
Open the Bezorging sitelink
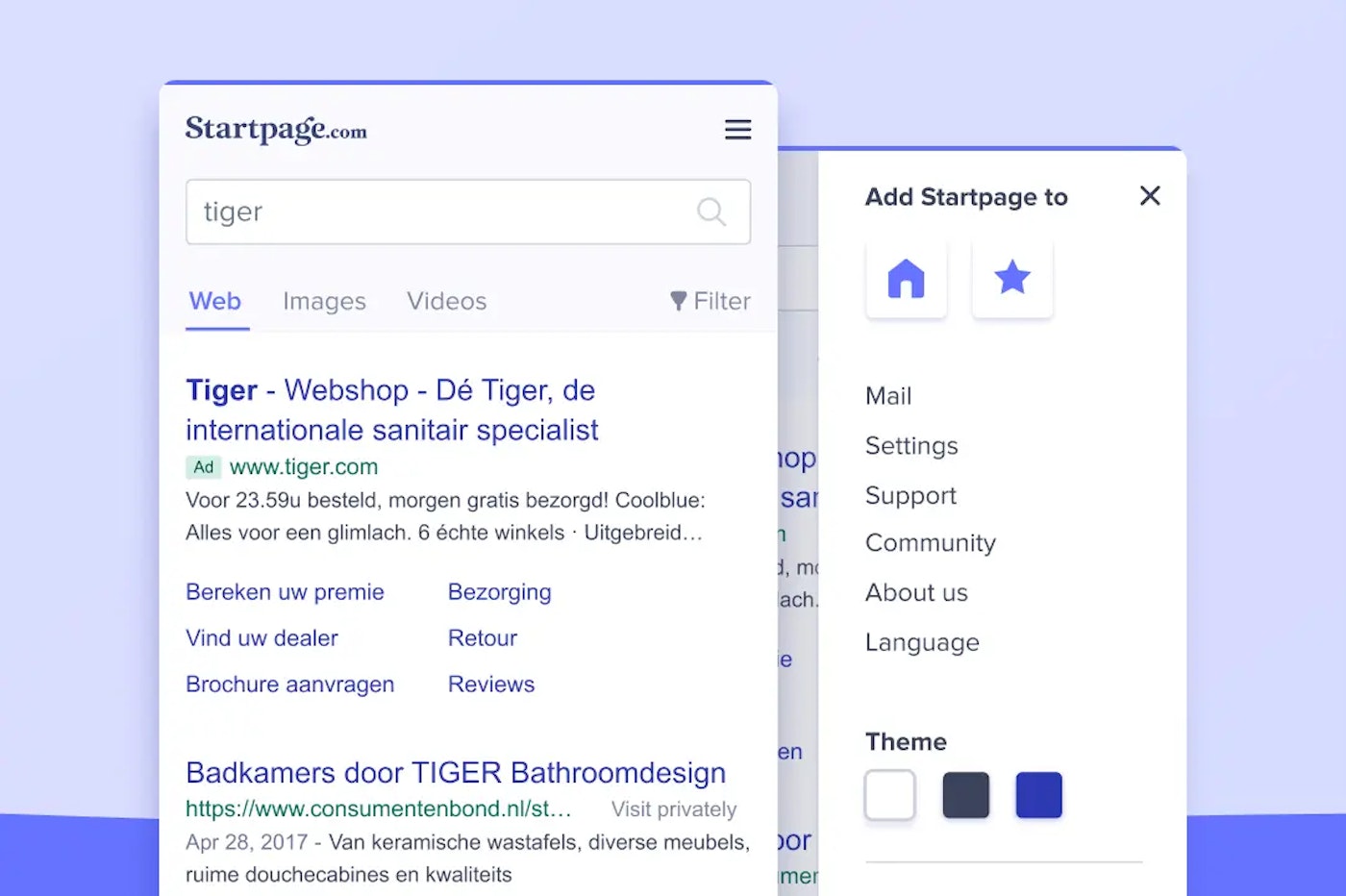click(x=500, y=592)
